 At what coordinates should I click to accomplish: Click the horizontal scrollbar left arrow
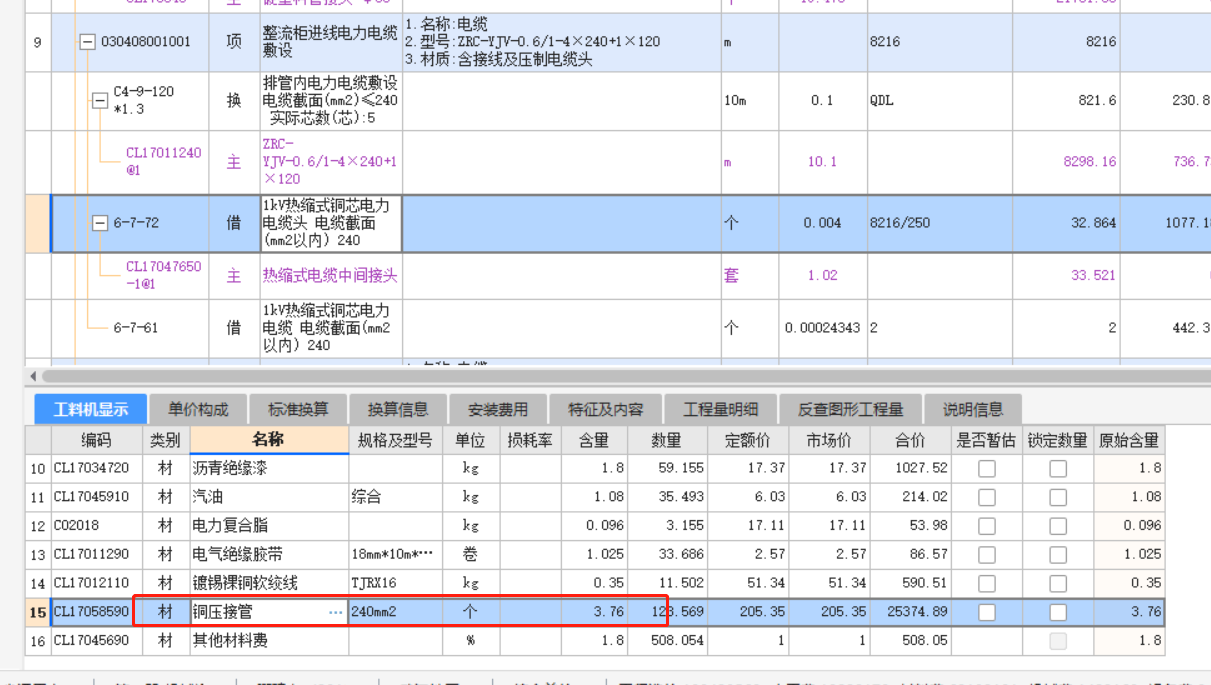34,376
